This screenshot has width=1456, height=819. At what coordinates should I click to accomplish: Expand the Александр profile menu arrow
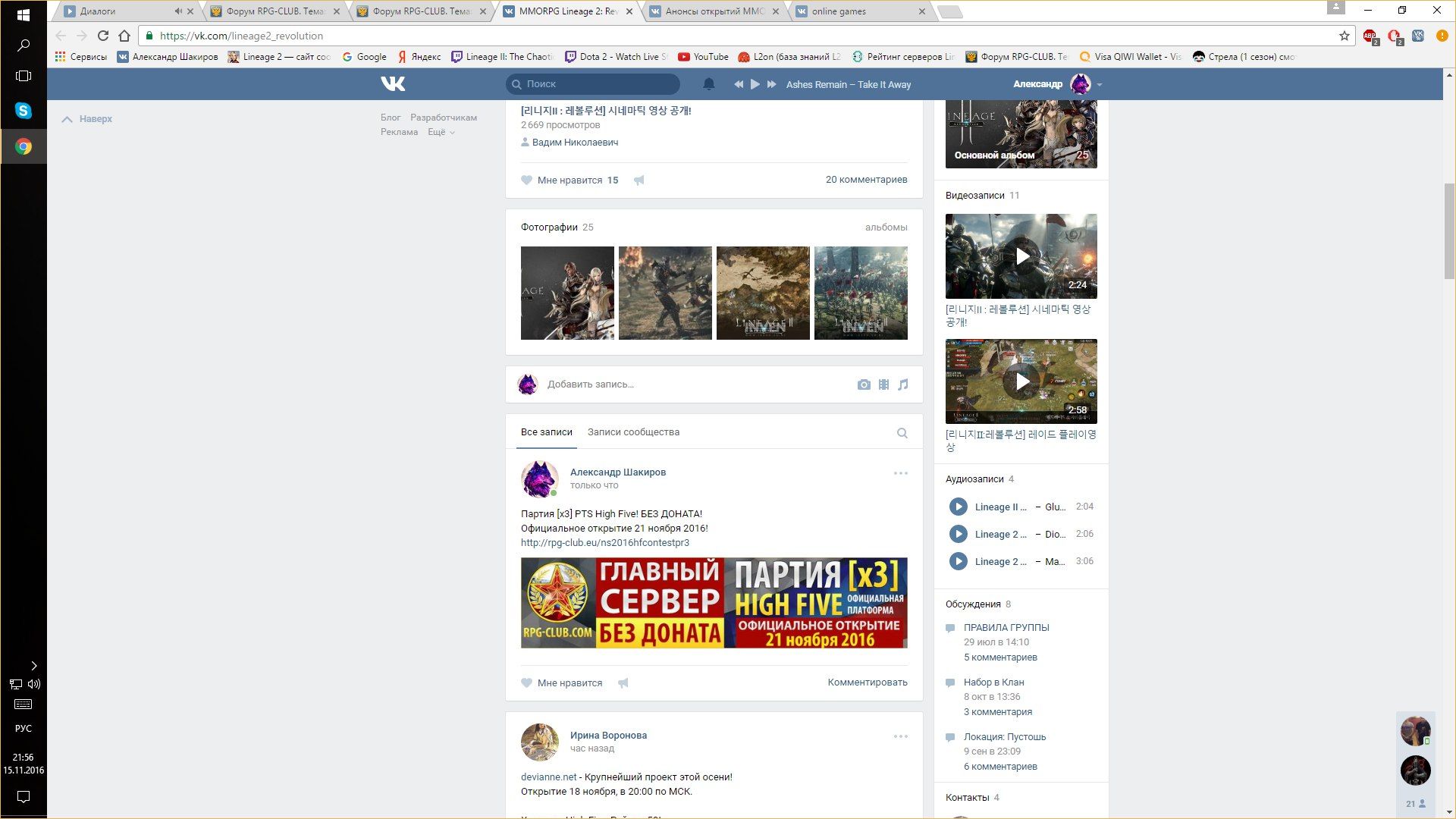(1100, 85)
